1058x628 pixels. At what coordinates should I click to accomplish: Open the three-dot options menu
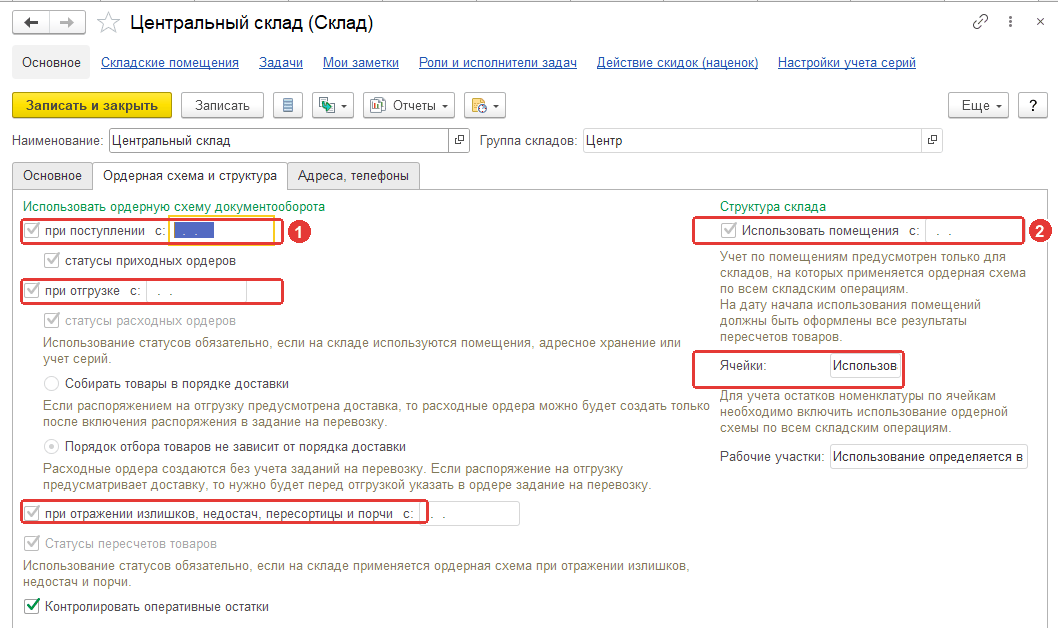pyautogui.click(x=1010, y=22)
